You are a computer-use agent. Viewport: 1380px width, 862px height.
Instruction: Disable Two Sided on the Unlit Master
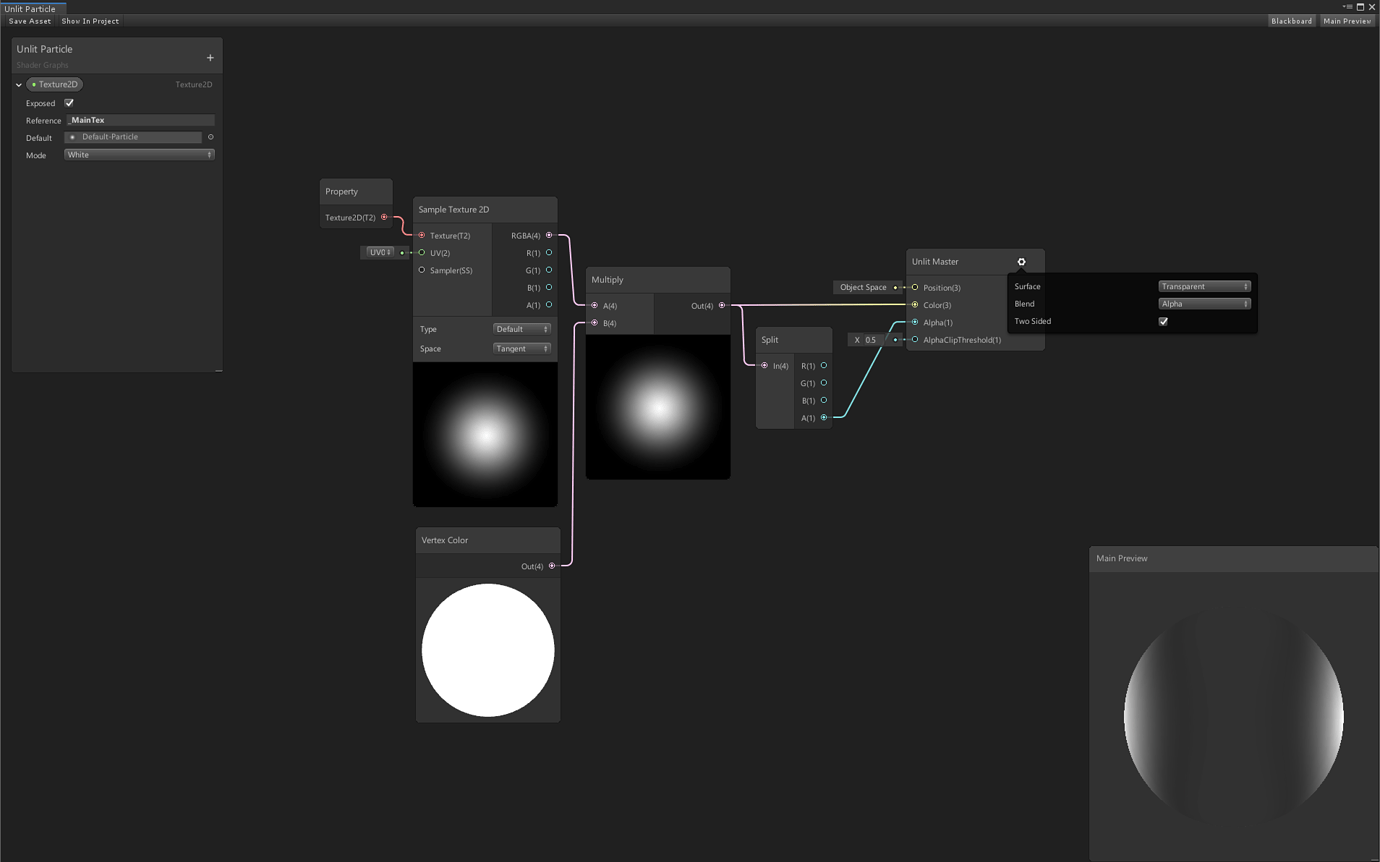[x=1163, y=321]
